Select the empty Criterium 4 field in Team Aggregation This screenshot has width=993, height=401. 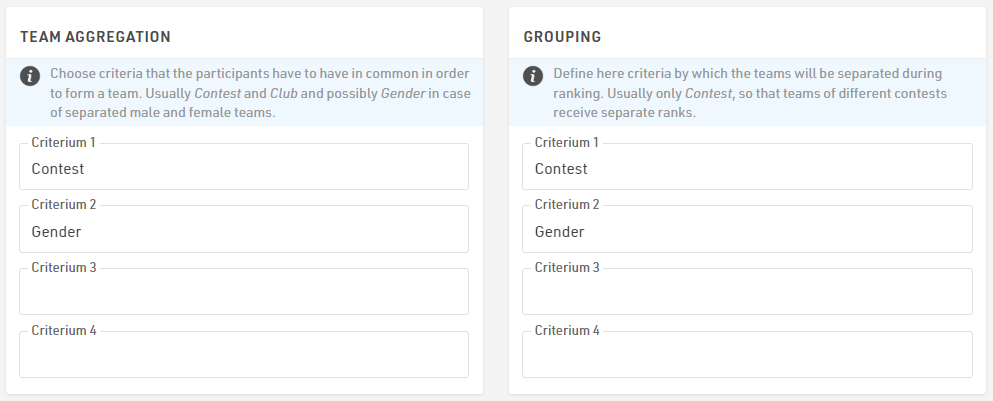pyautogui.click(x=244, y=356)
